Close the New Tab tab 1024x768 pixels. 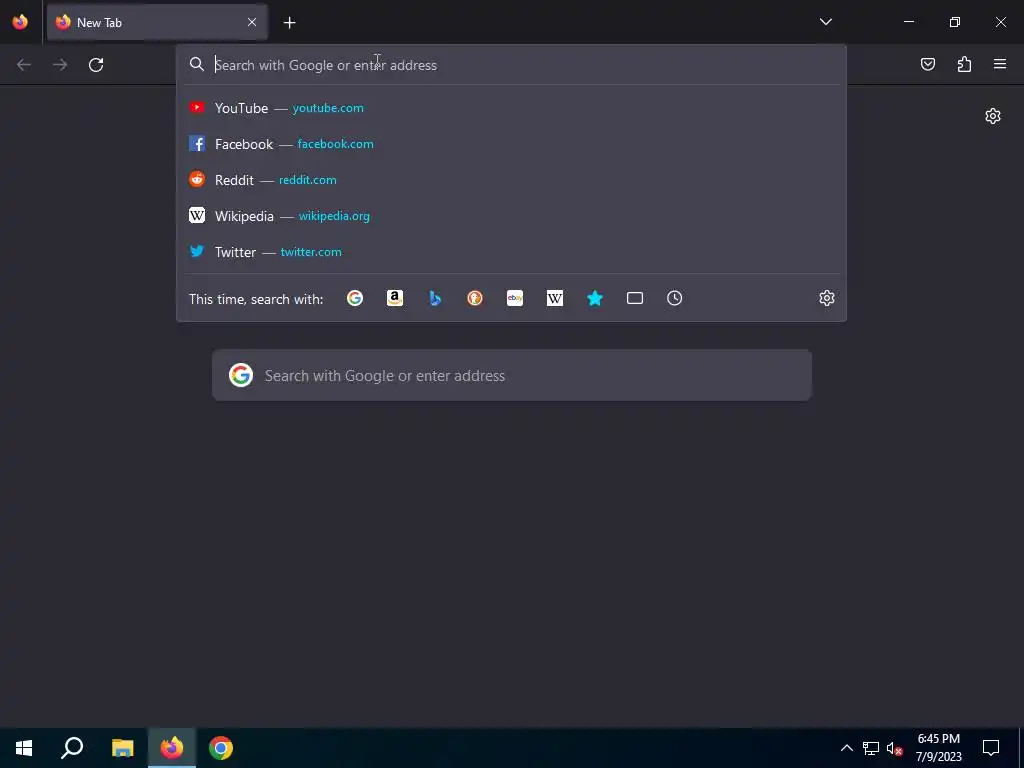tap(252, 22)
